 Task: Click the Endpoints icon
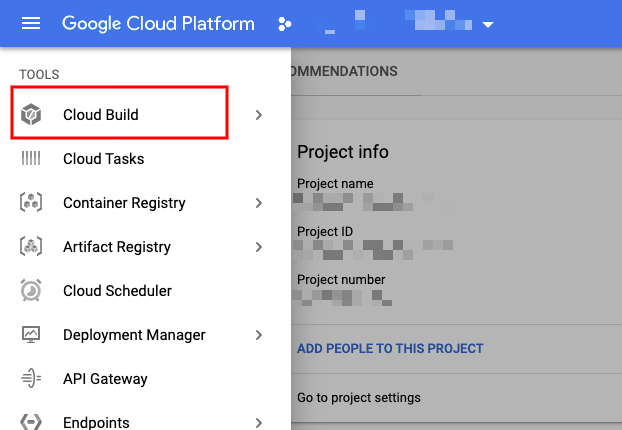click(x=31, y=422)
